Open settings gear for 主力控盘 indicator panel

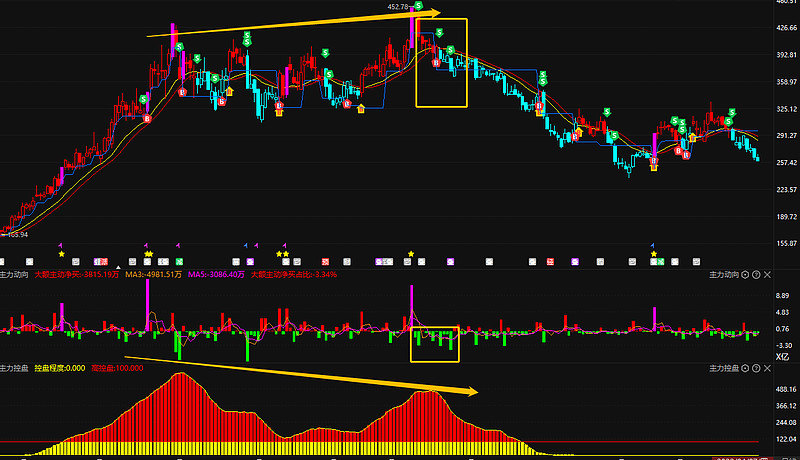[x=745, y=368]
